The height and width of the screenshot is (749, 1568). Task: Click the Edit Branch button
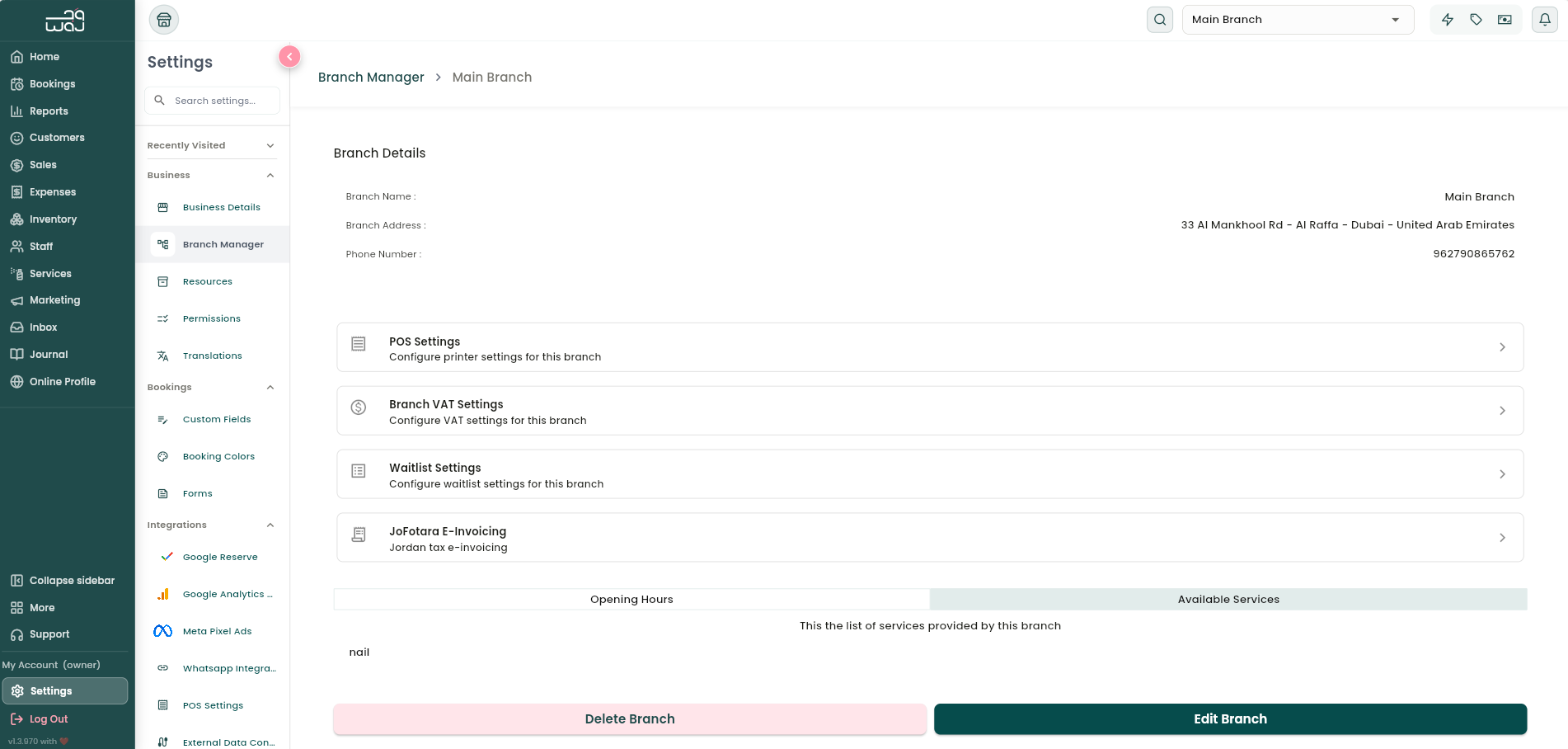(1230, 719)
